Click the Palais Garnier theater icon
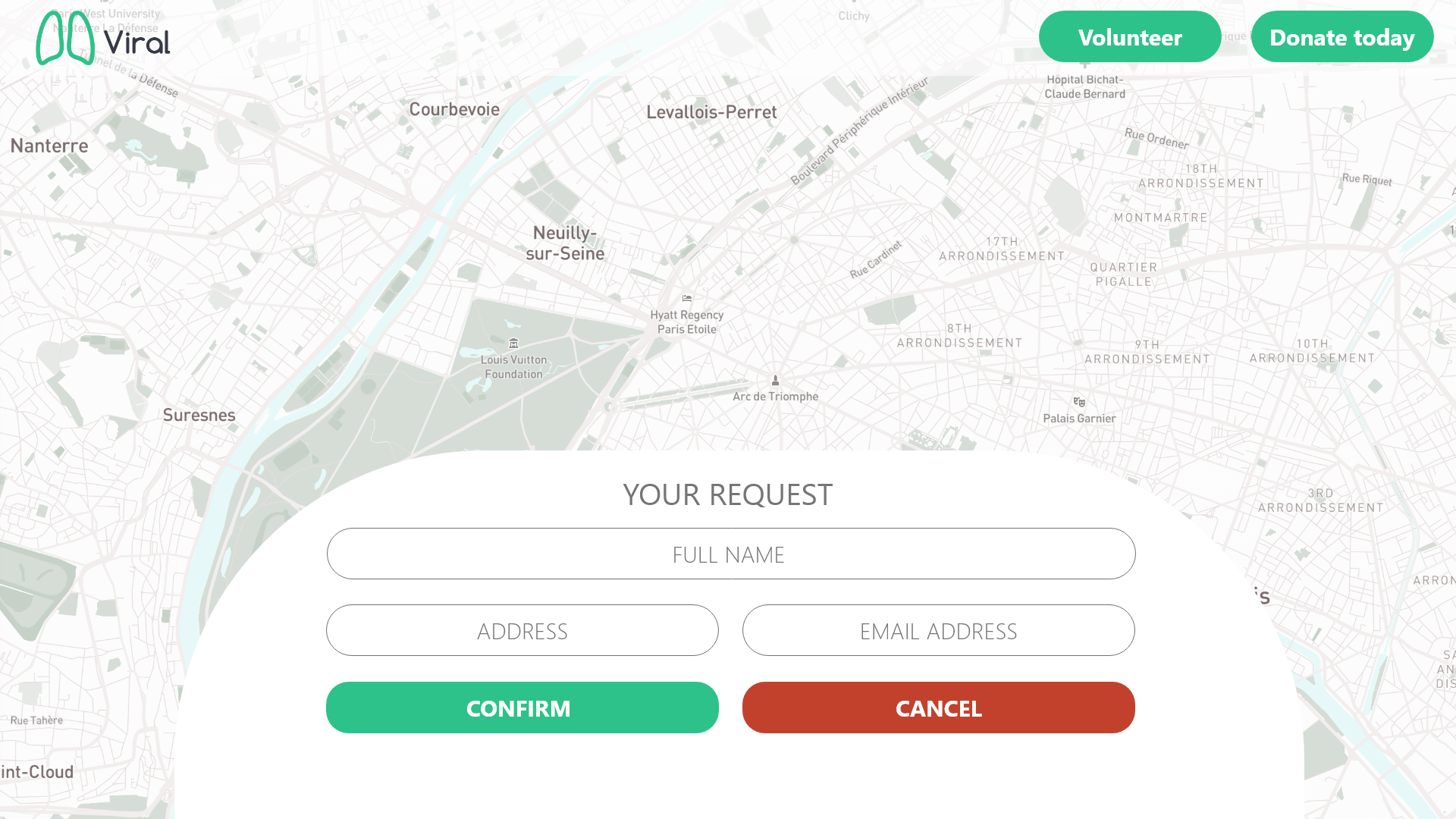The image size is (1456, 819). pyautogui.click(x=1079, y=402)
